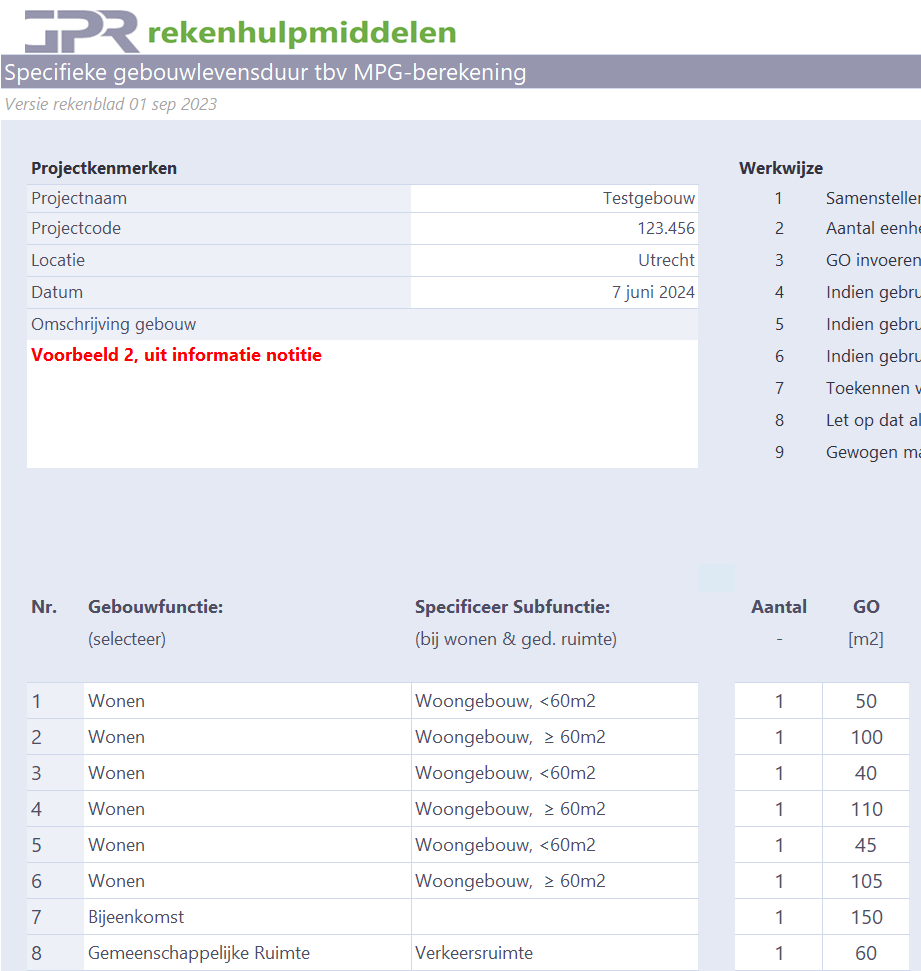
Task: Select the Aantal cell in row 1
Action: coord(779,701)
